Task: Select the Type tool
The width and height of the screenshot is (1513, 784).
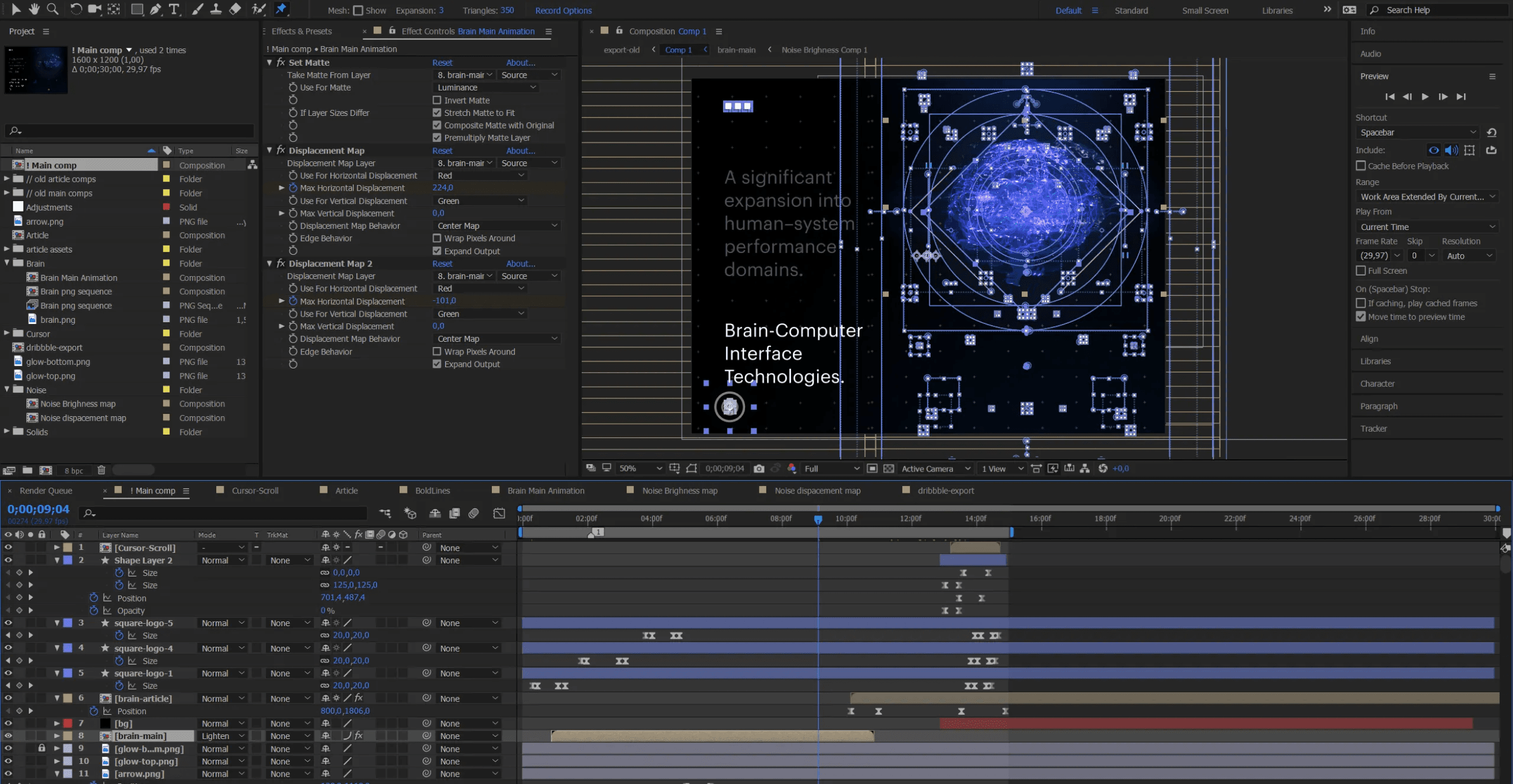Action: click(x=174, y=9)
